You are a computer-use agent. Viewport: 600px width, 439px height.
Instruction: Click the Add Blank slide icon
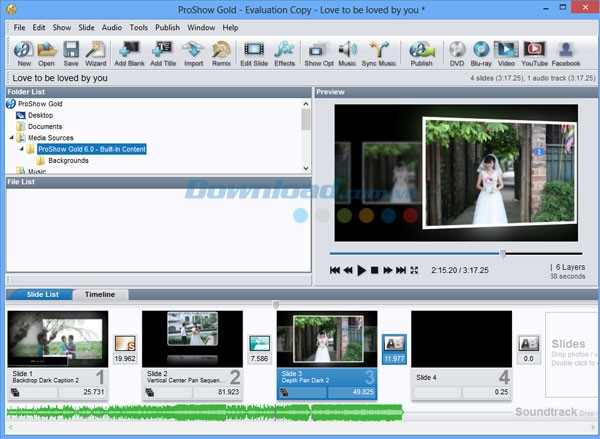tap(129, 53)
